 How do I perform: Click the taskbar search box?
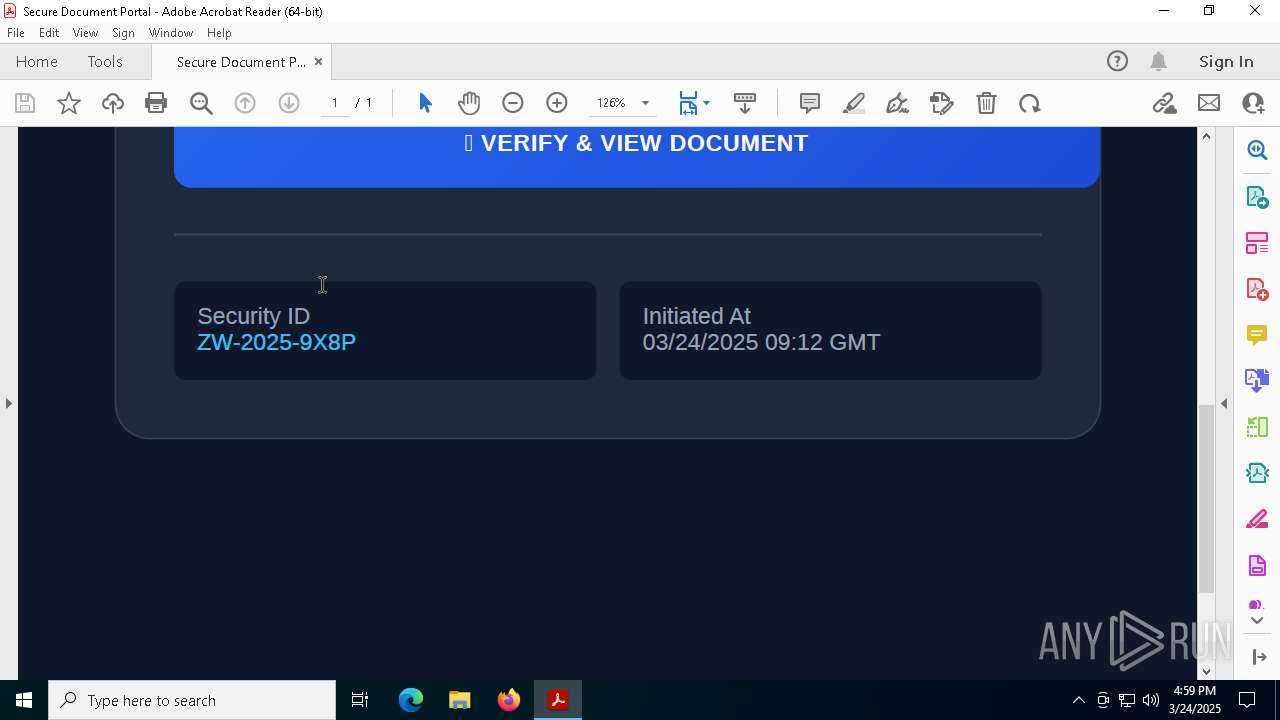192,700
